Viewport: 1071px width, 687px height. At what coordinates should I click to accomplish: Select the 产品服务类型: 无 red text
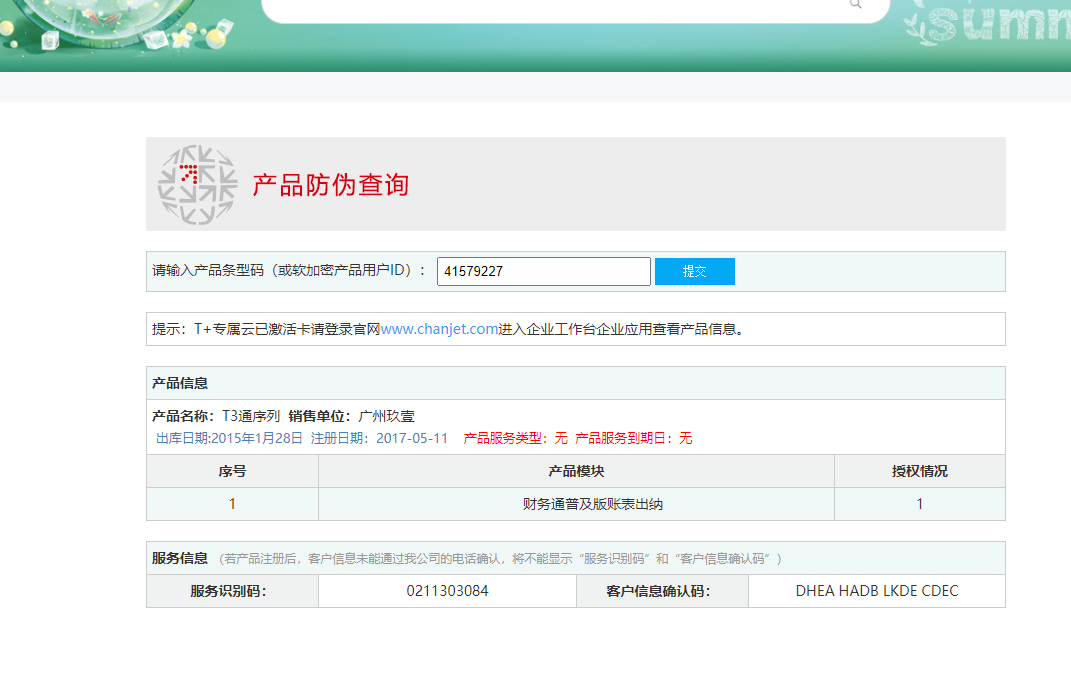(515, 438)
